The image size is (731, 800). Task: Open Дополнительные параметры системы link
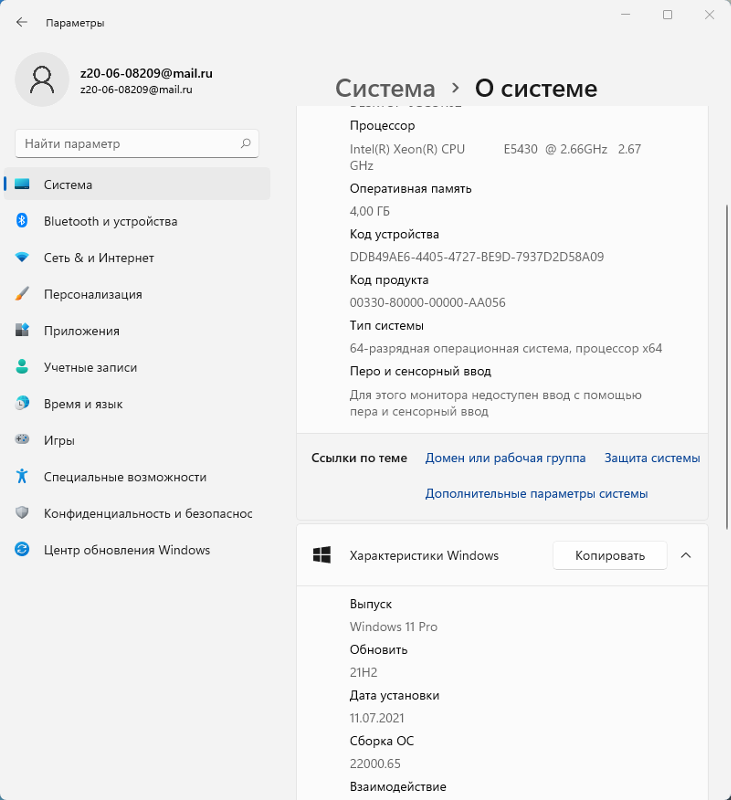point(536,493)
